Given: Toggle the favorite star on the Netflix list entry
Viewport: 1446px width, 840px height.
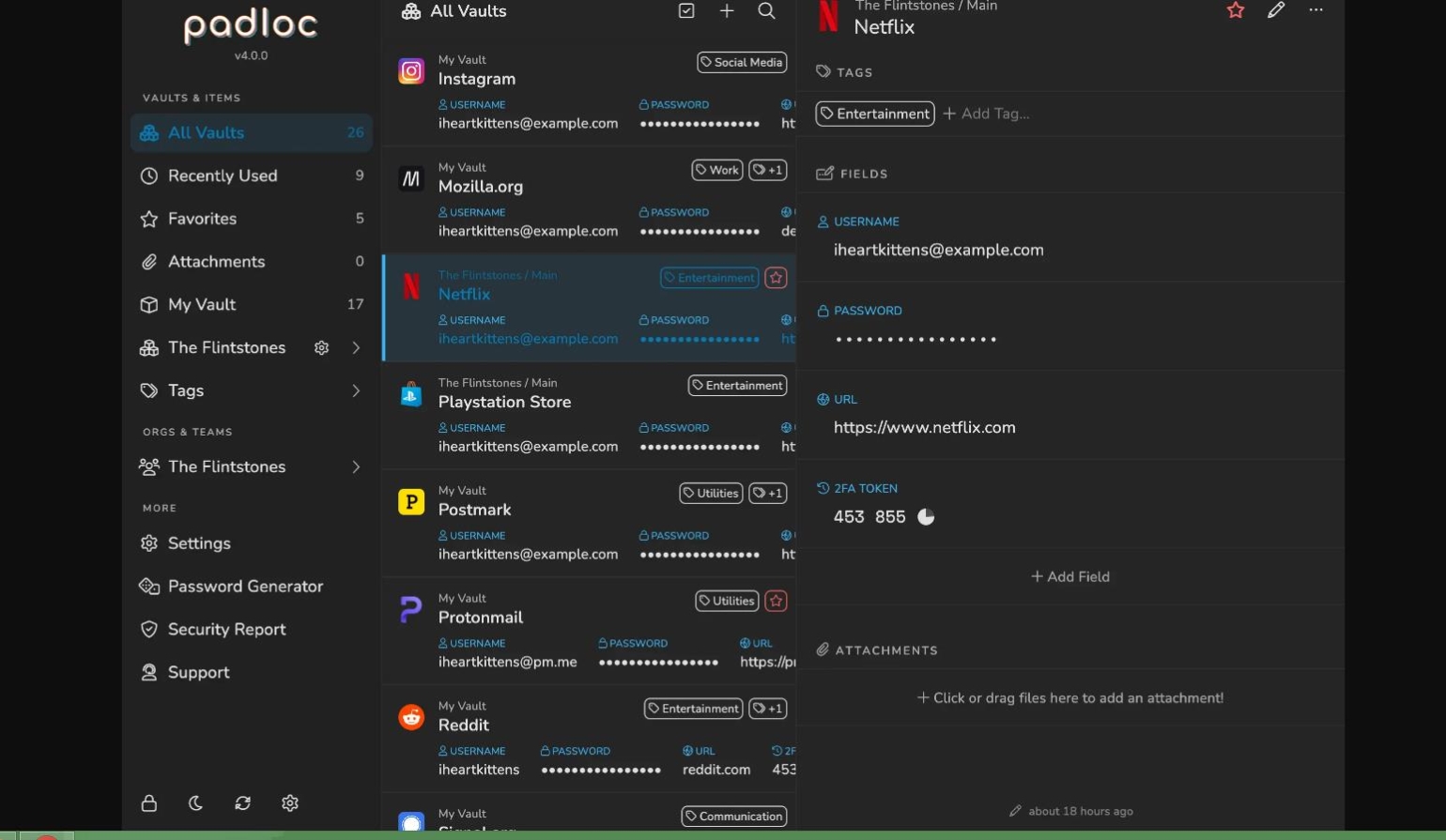Looking at the screenshot, I should pyautogui.click(x=776, y=278).
